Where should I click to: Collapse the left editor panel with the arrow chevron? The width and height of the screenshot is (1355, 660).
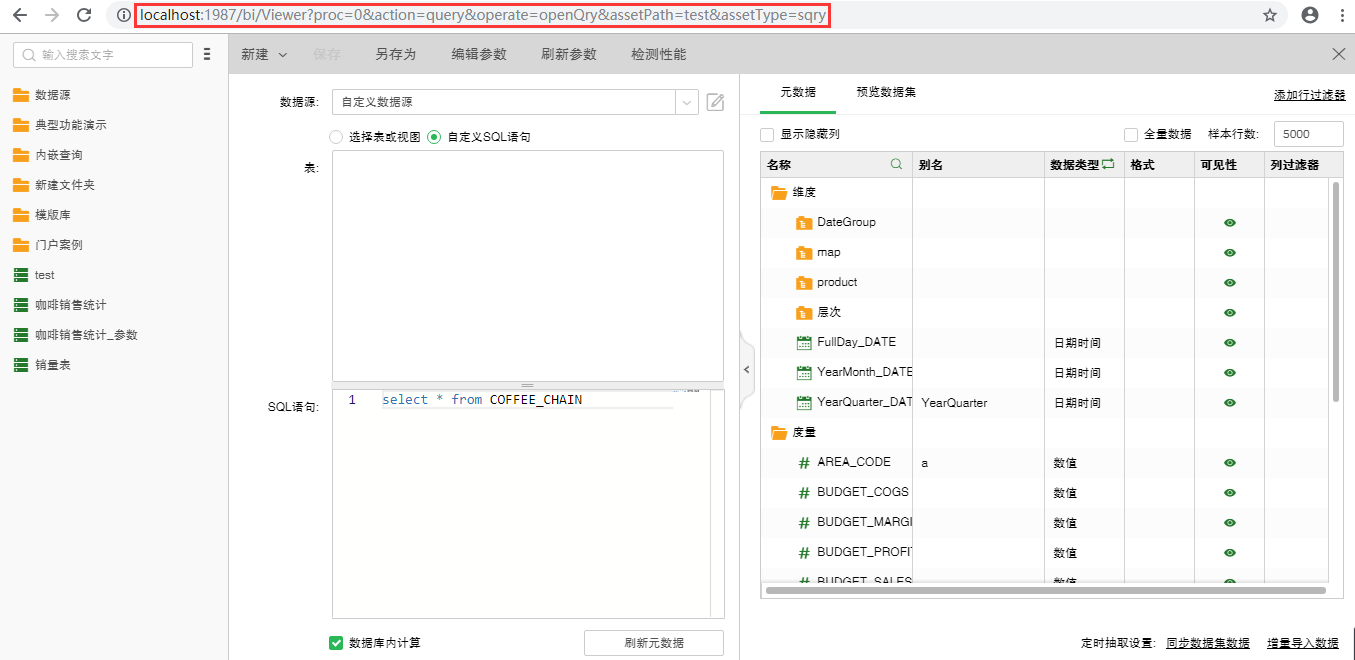[x=747, y=369]
